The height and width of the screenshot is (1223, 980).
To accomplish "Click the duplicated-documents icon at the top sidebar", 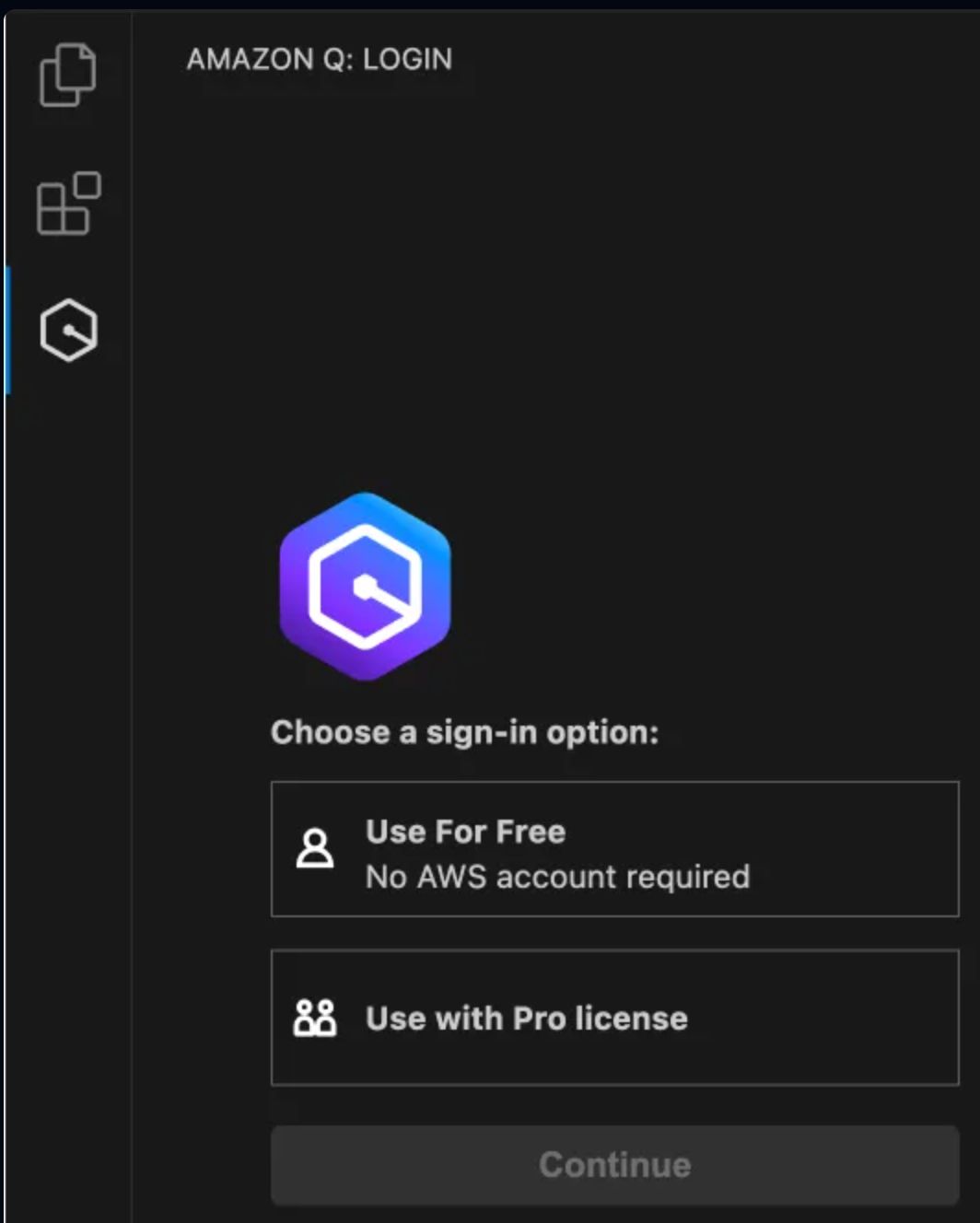I will click(68, 76).
